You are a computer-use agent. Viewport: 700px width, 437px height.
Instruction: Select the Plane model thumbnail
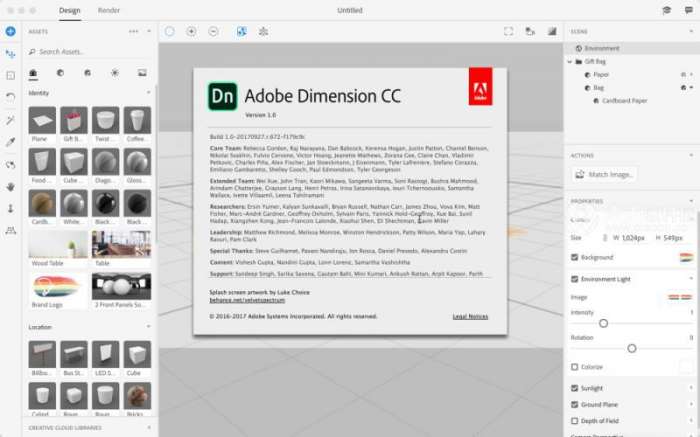point(42,121)
